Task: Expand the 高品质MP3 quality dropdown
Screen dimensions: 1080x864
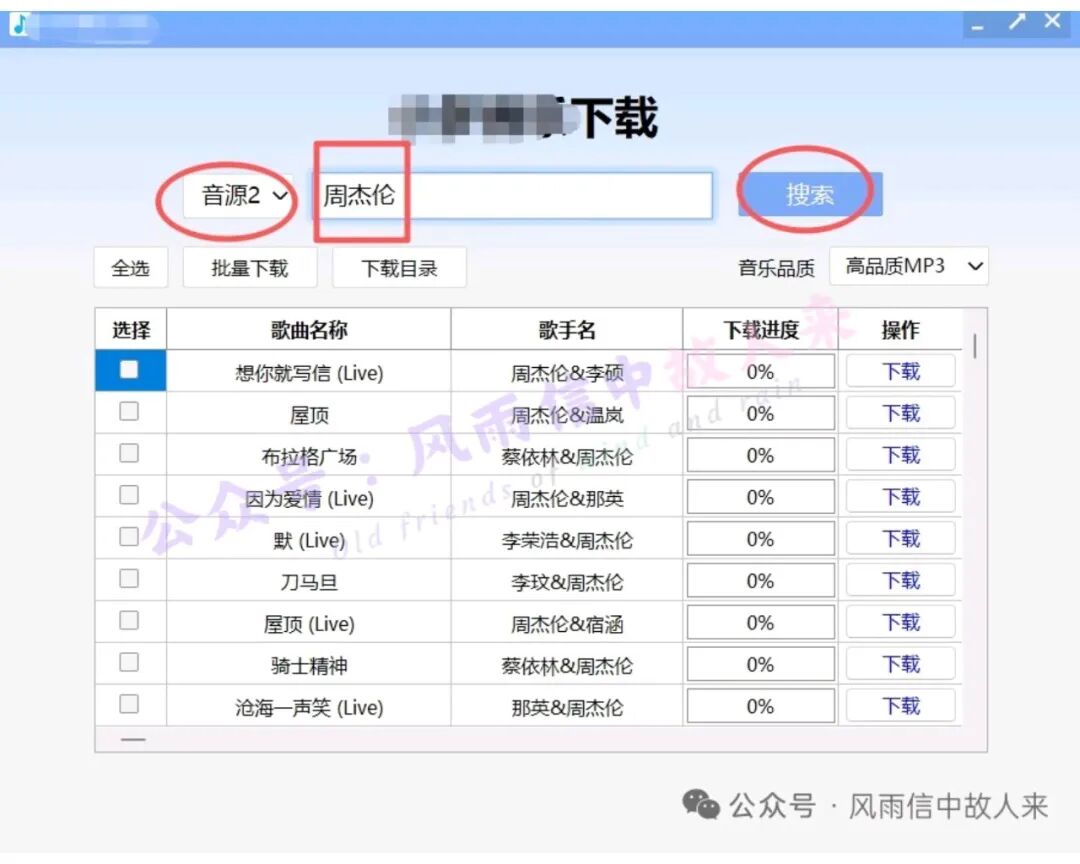Action: click(908, 266)
